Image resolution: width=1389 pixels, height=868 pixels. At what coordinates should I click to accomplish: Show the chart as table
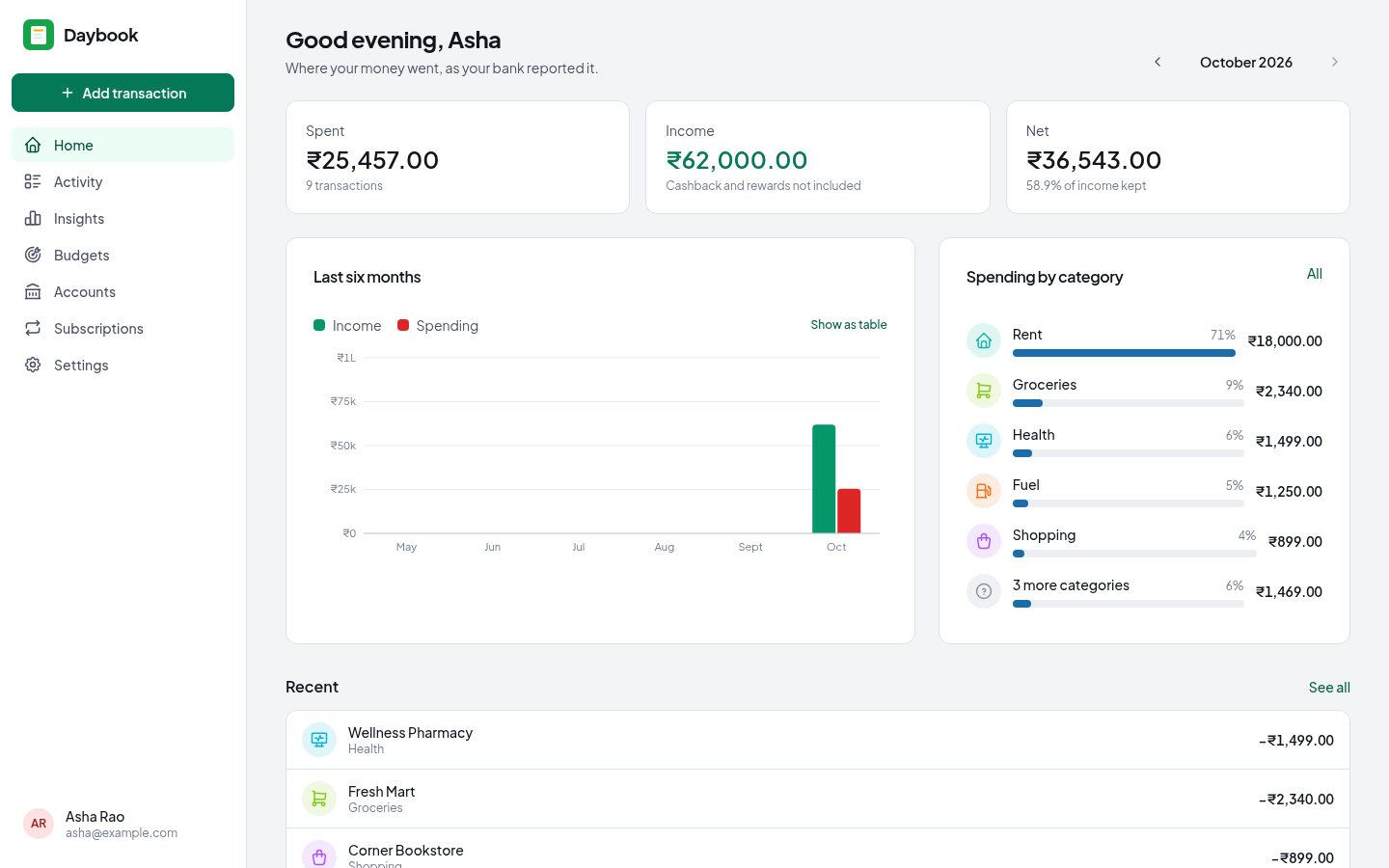tap(849, 325)
